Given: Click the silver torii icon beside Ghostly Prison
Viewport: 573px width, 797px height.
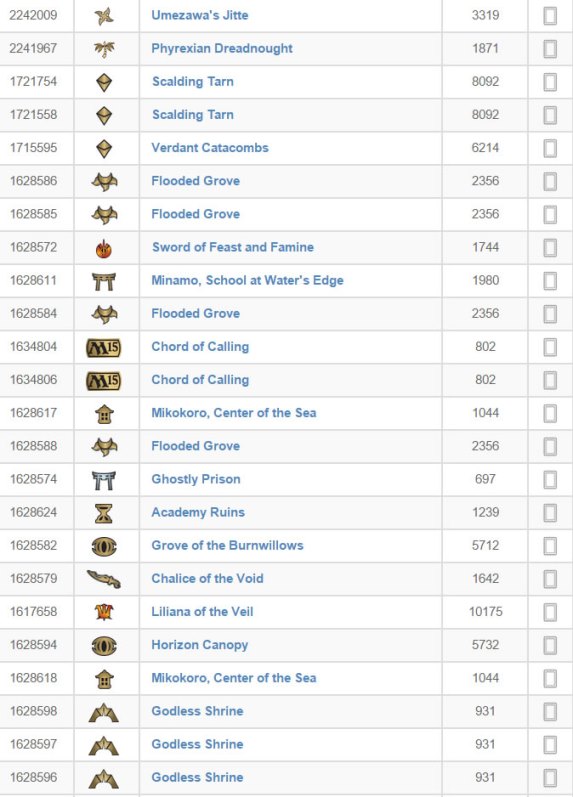Looking at the screenshot, I should [104, 480].
